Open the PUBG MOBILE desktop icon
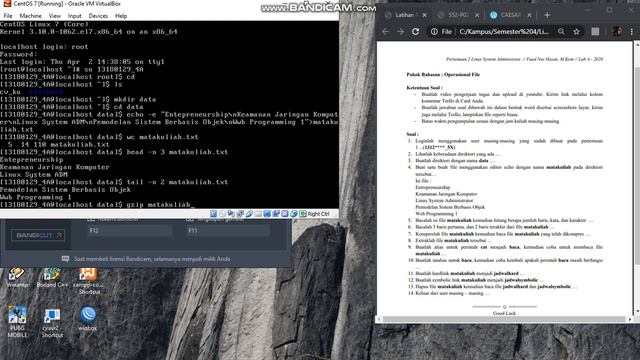This screenshot has height=360, width=640. click(x=17, y=322)
